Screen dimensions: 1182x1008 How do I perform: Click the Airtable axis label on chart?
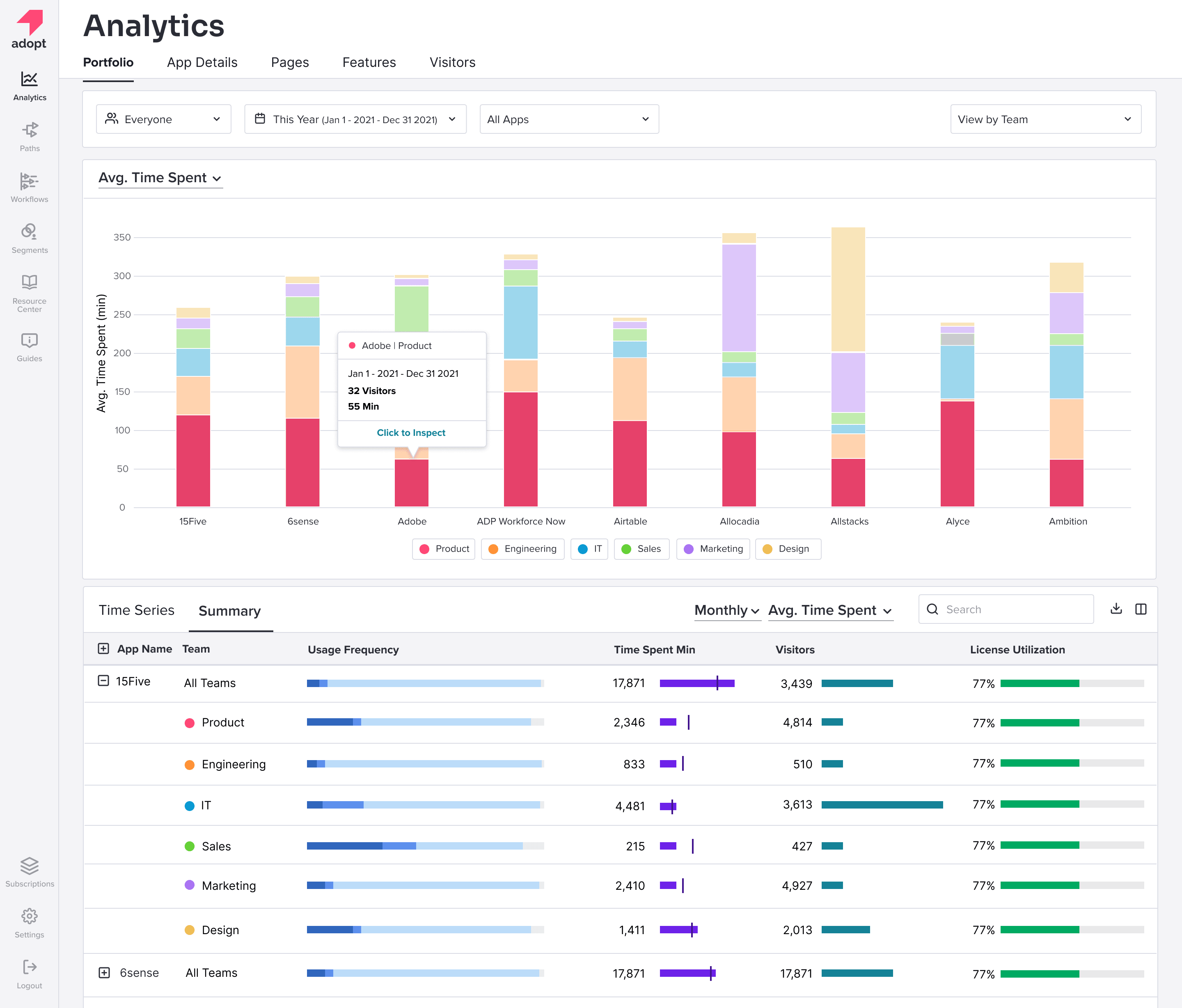pos(630,521)
